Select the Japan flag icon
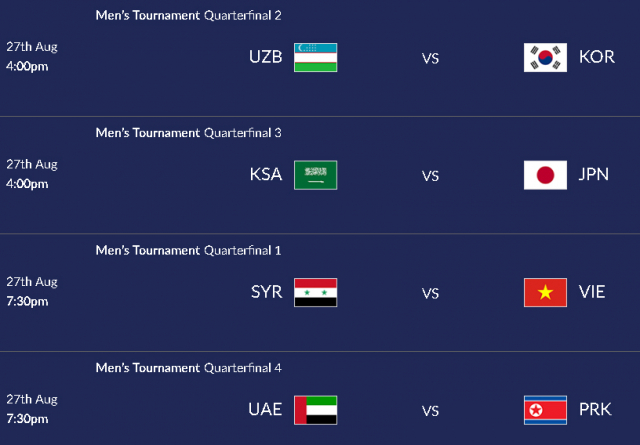The image size is (640, 445). click(x=545, y=175)
